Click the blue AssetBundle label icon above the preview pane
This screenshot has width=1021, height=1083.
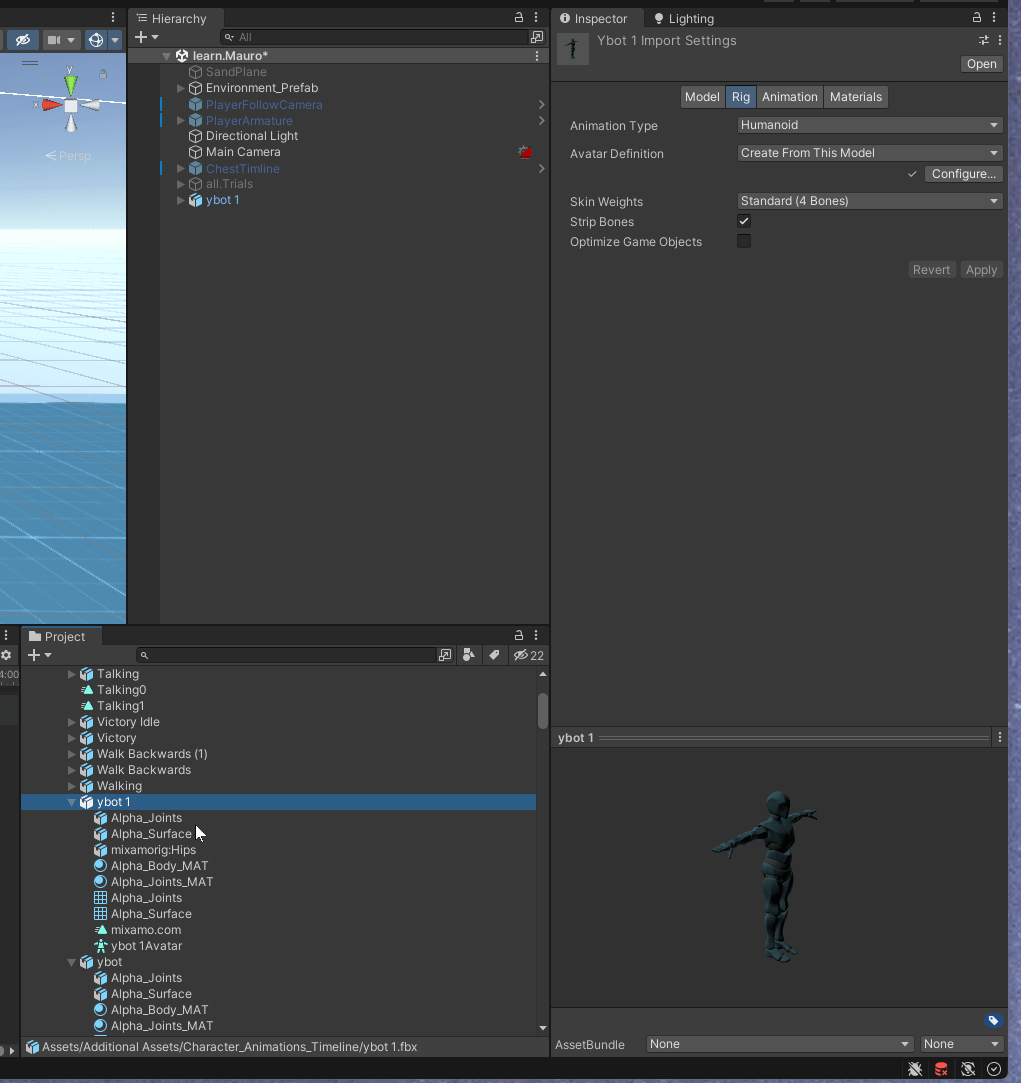992,1020
